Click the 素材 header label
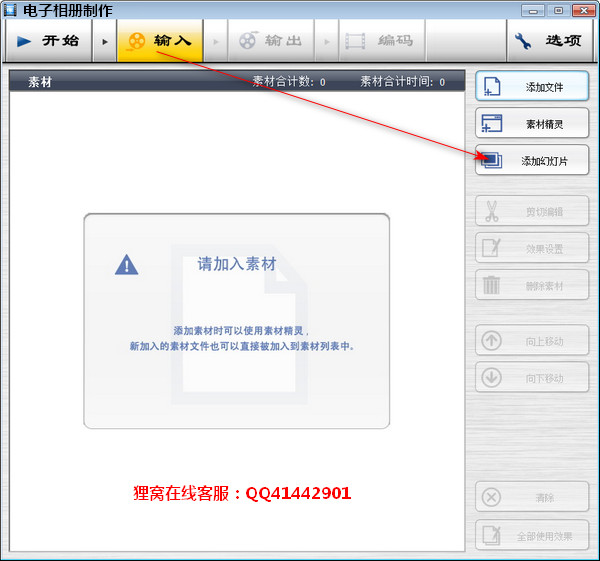Image resolution: width=600 pixels, height=561 pixels. point(40,82)
